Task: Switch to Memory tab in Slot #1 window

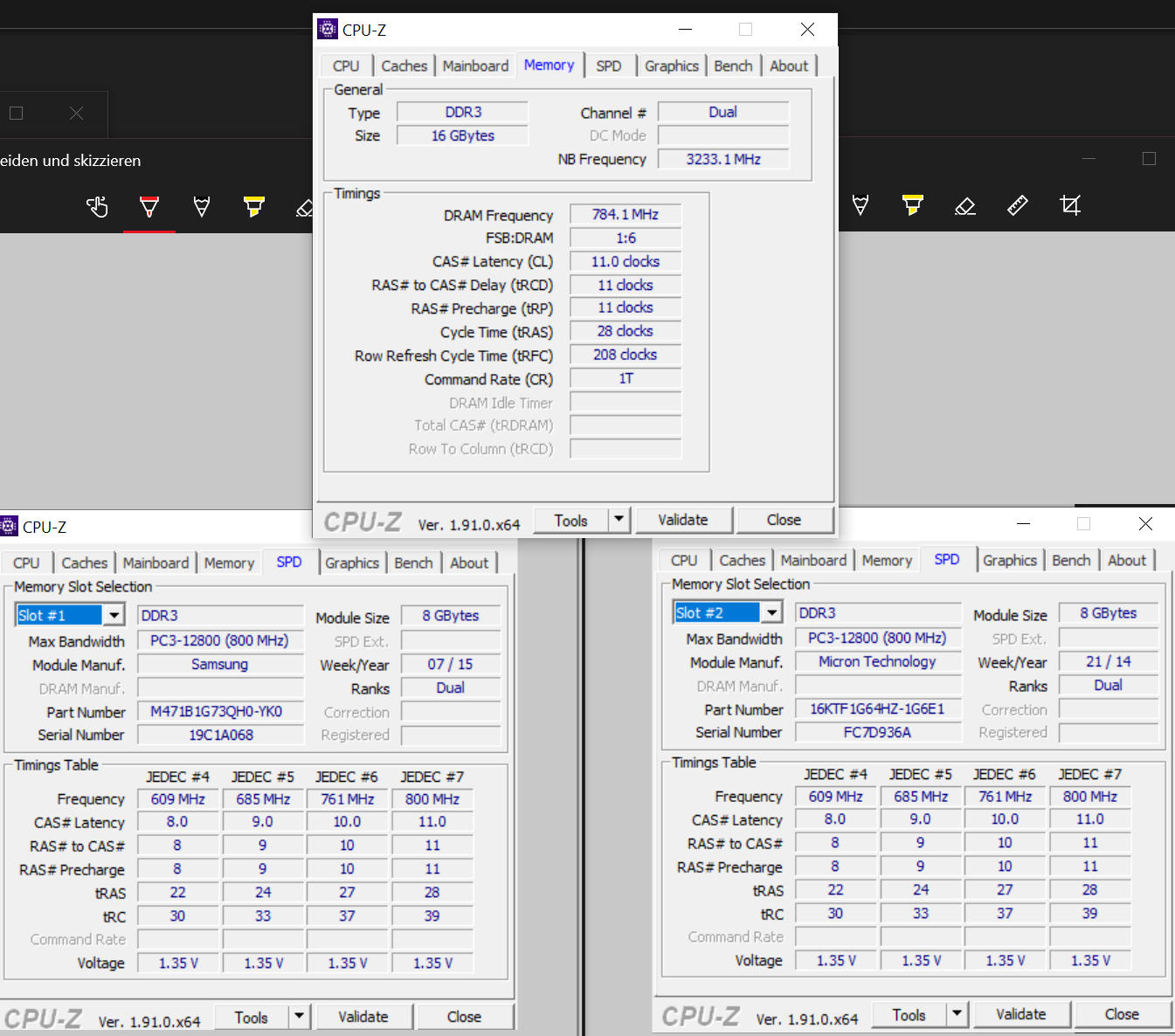Action: click(229, 563)
